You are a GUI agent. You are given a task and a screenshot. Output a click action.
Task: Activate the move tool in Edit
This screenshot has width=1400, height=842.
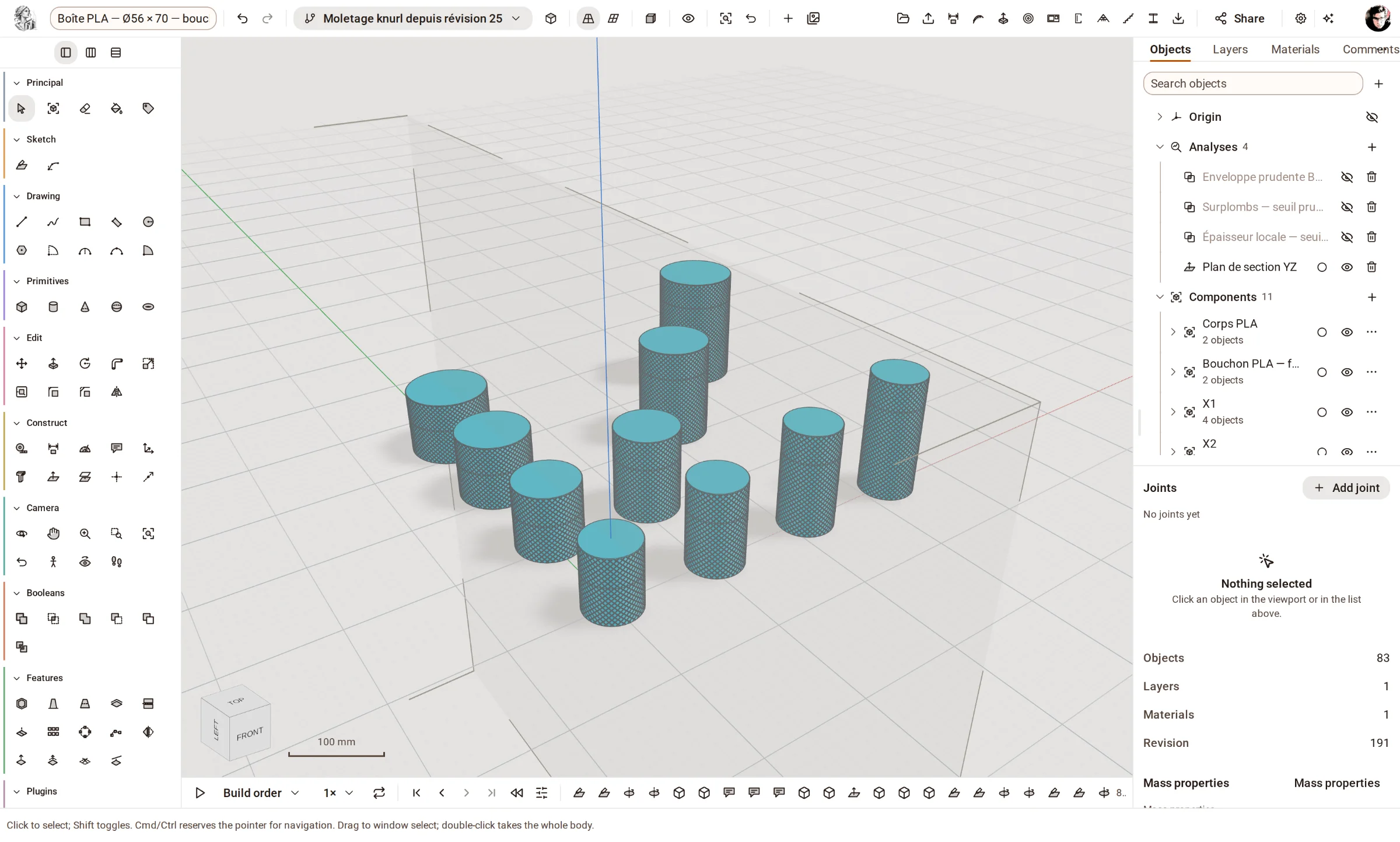(x=22, y=364)
